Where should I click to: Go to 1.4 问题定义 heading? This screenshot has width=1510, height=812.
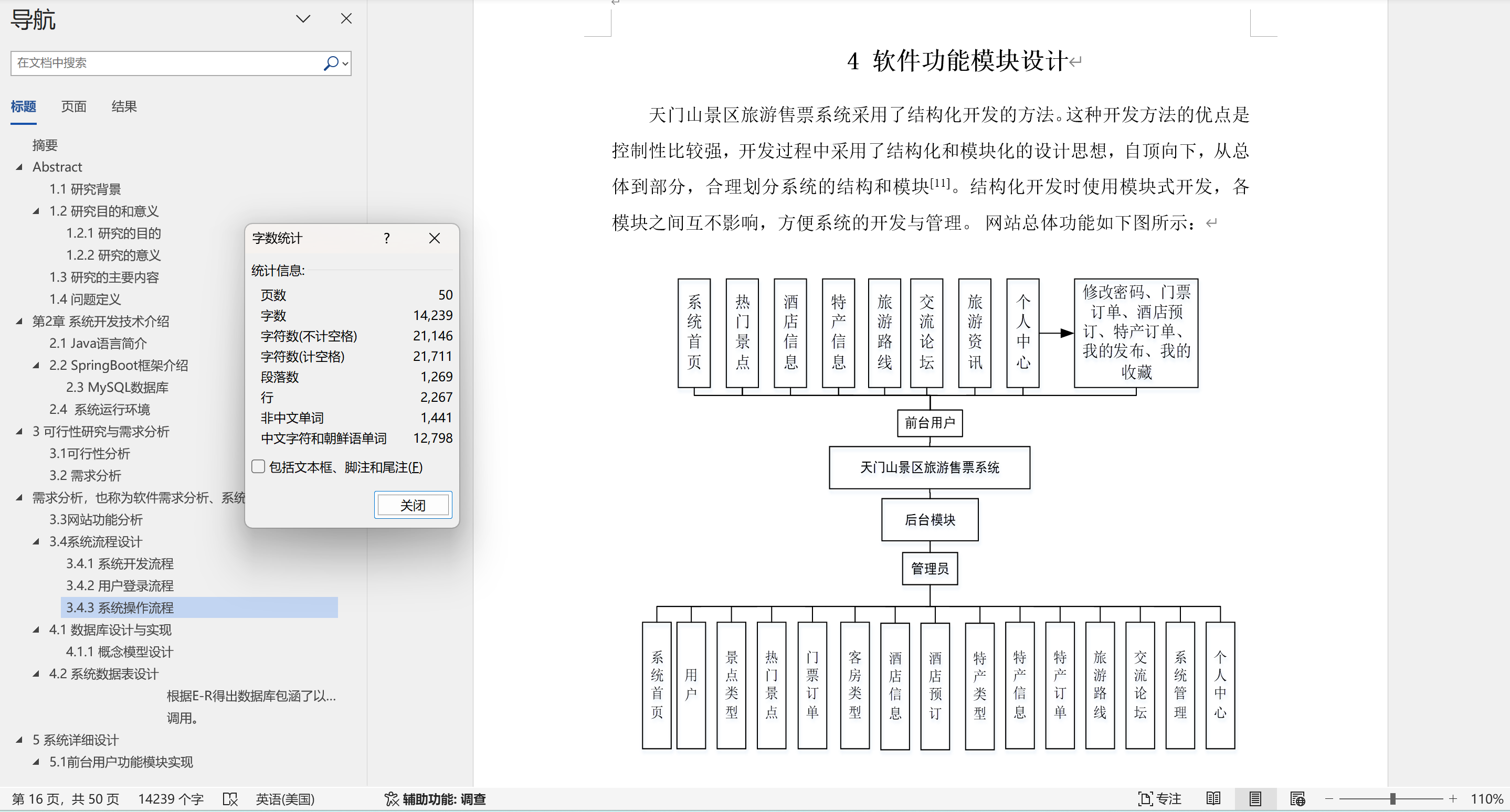tap(85, 300)
